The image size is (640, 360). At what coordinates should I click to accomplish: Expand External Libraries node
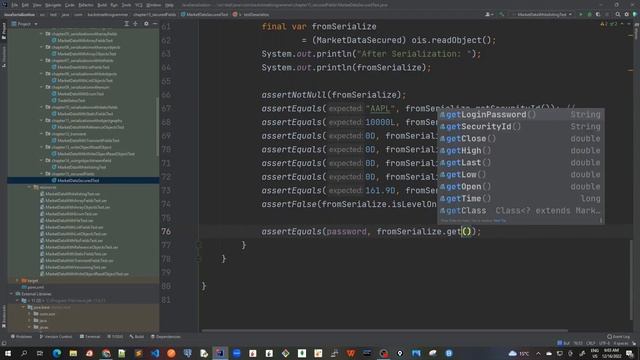(x=12, y=294)
